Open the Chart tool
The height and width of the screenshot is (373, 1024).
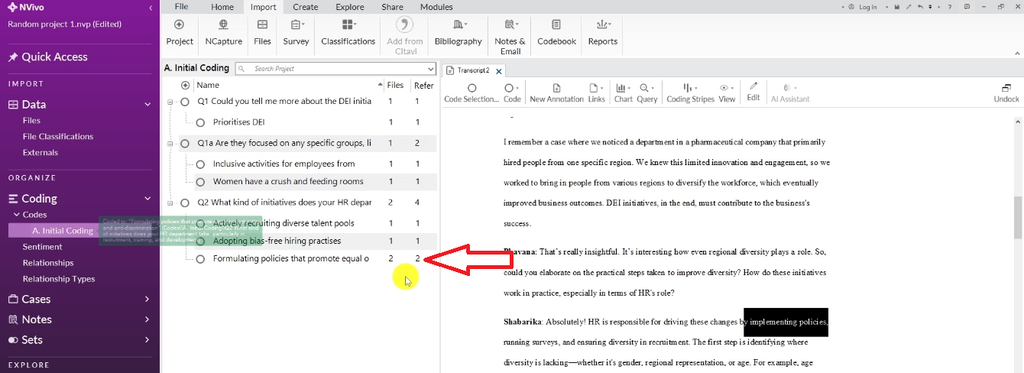[623, 93]
